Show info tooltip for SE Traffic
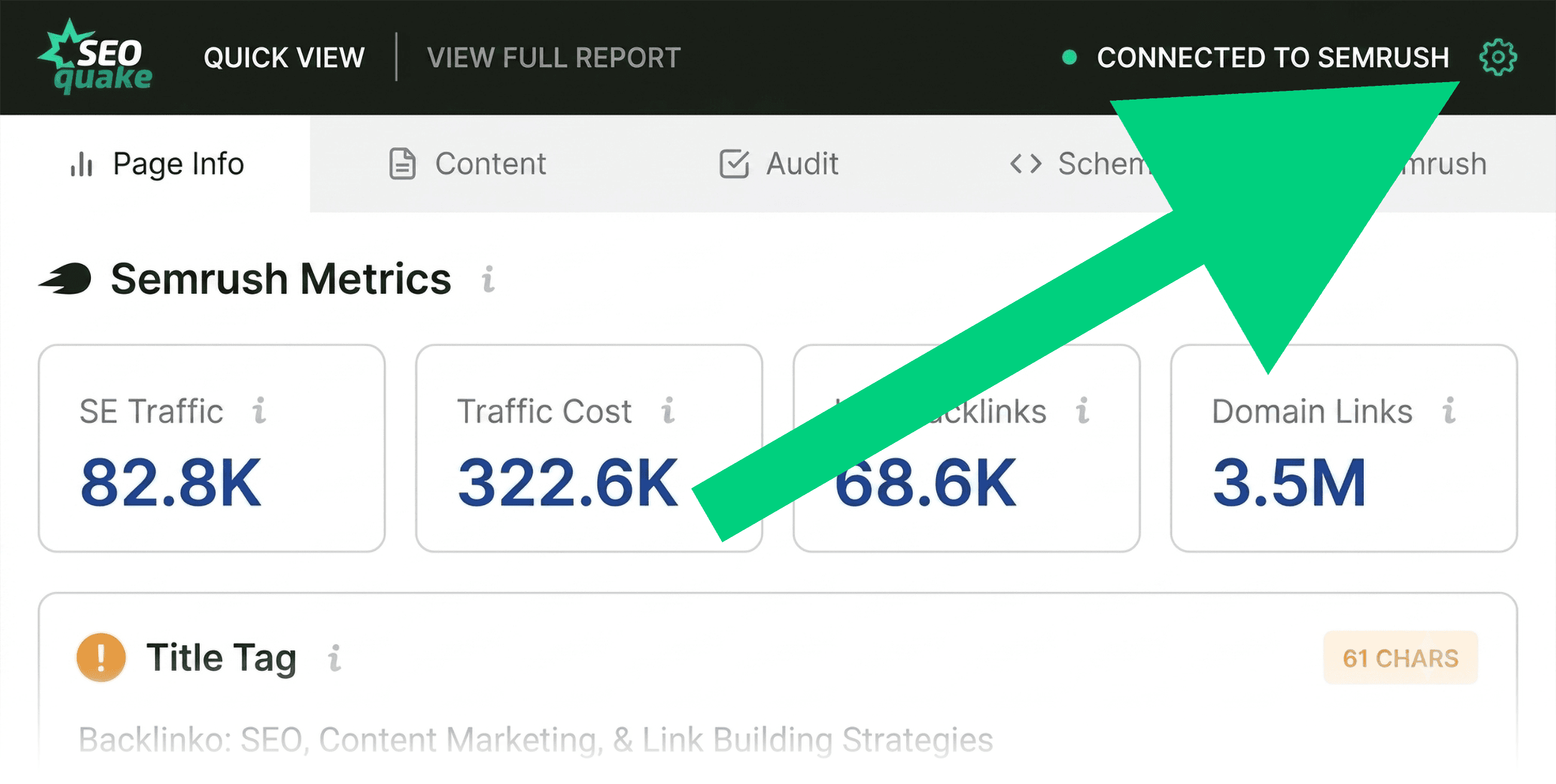 tap(260, 411)
